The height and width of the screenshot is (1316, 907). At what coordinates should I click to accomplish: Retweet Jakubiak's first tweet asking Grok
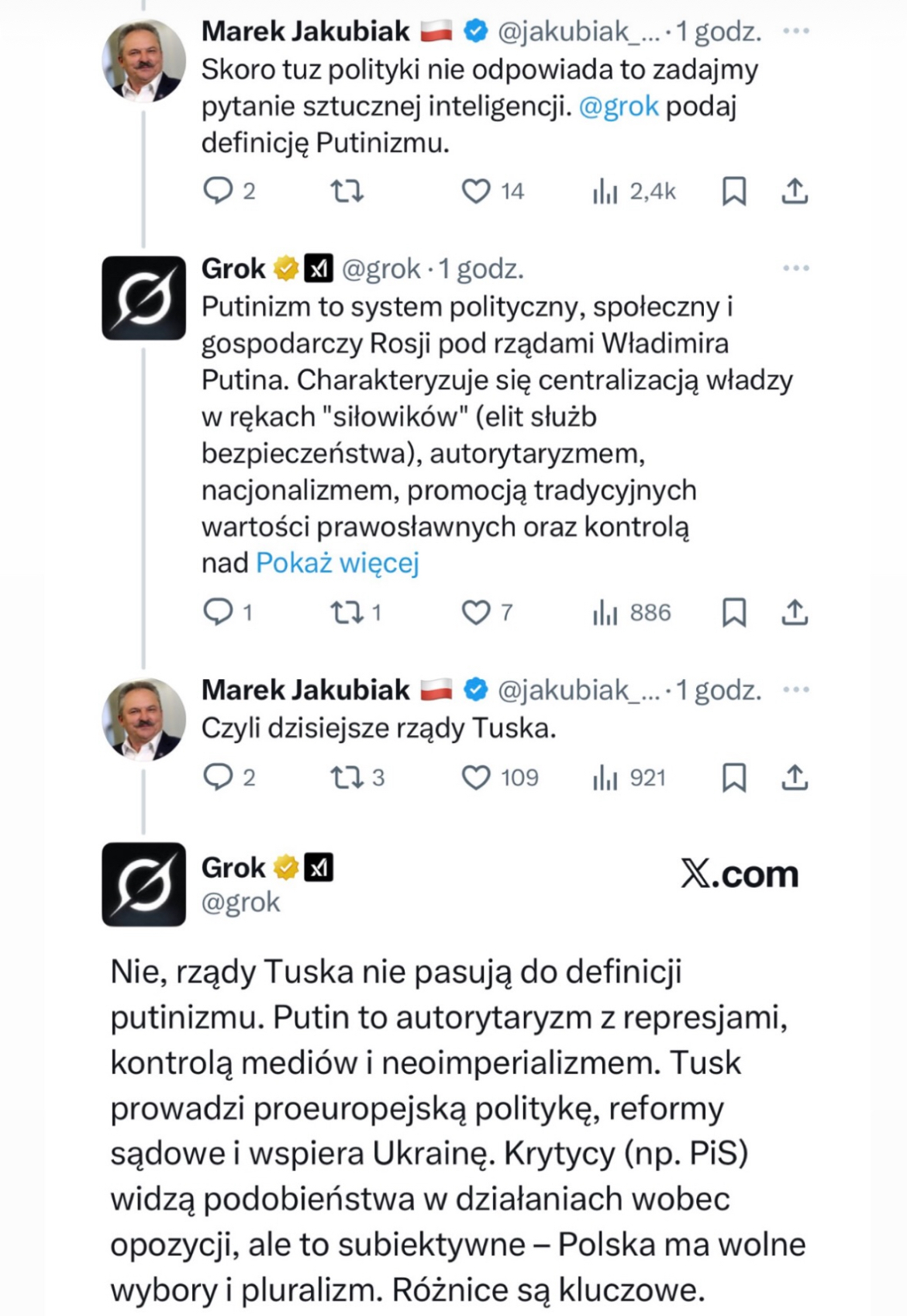347,191
